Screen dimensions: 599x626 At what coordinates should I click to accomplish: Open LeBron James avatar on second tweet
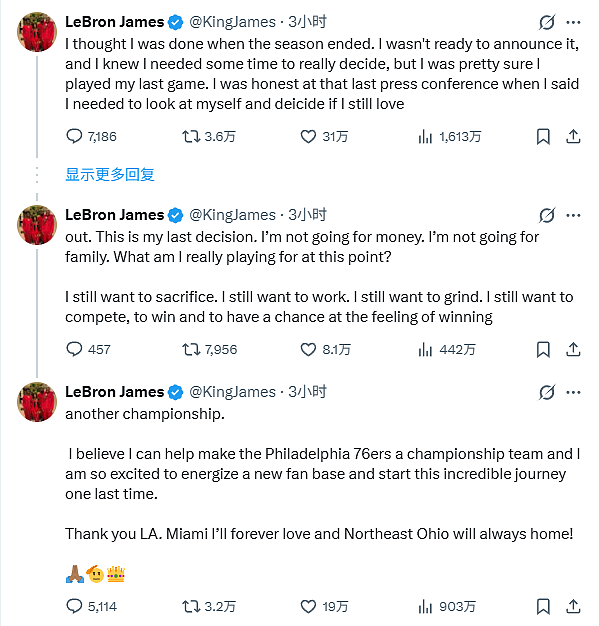[37, 225]
